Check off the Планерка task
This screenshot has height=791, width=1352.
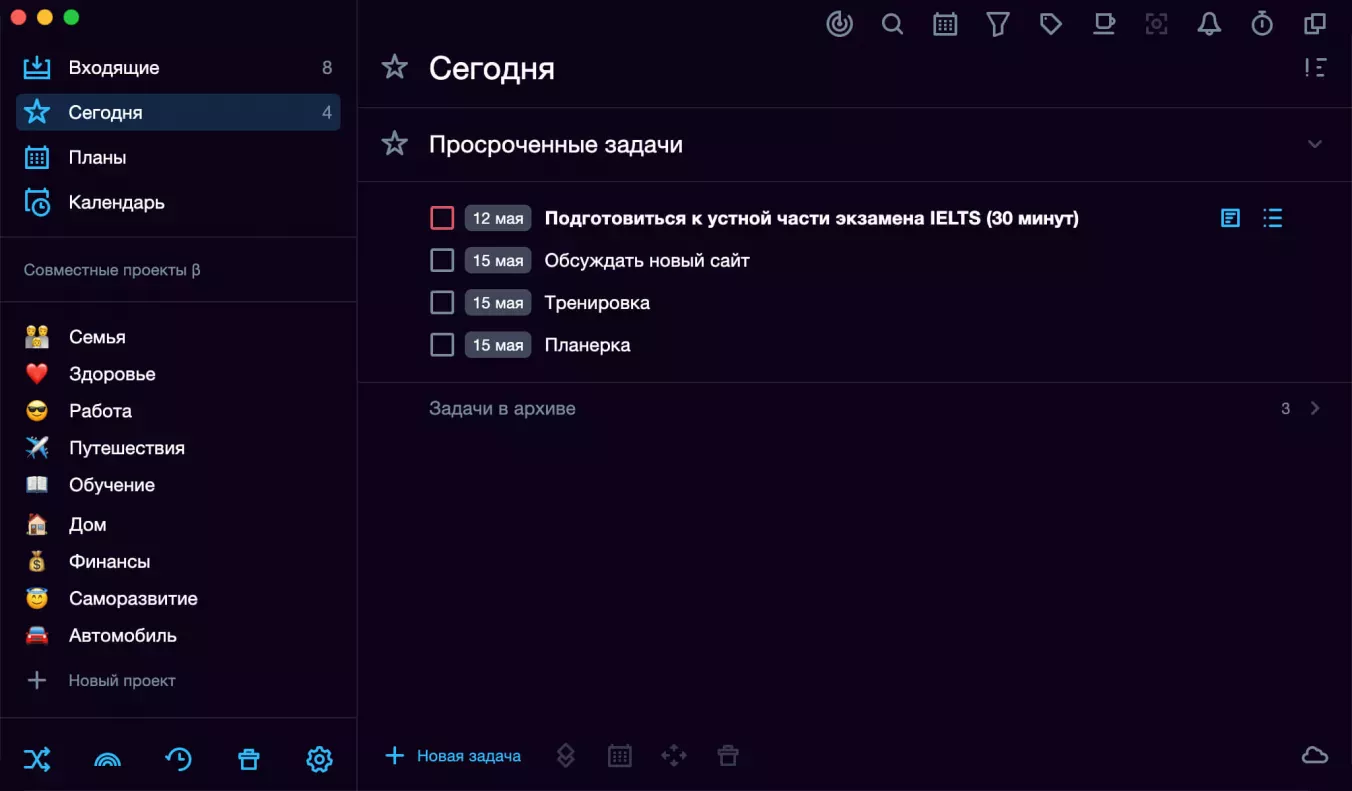pyautogui.click(x=442, y=345)
